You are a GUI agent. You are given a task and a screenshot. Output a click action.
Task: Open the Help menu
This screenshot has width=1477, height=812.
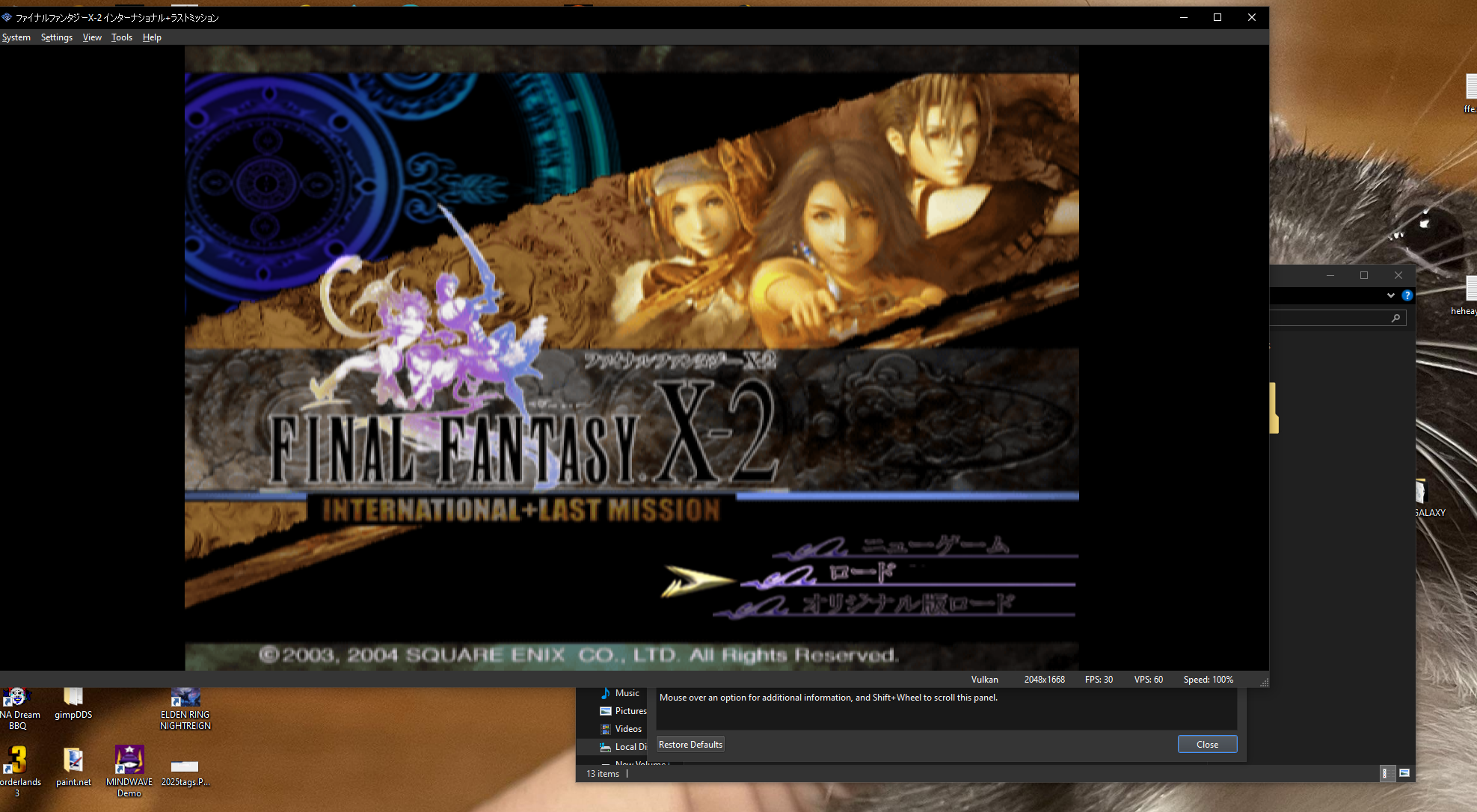point(152,37)
